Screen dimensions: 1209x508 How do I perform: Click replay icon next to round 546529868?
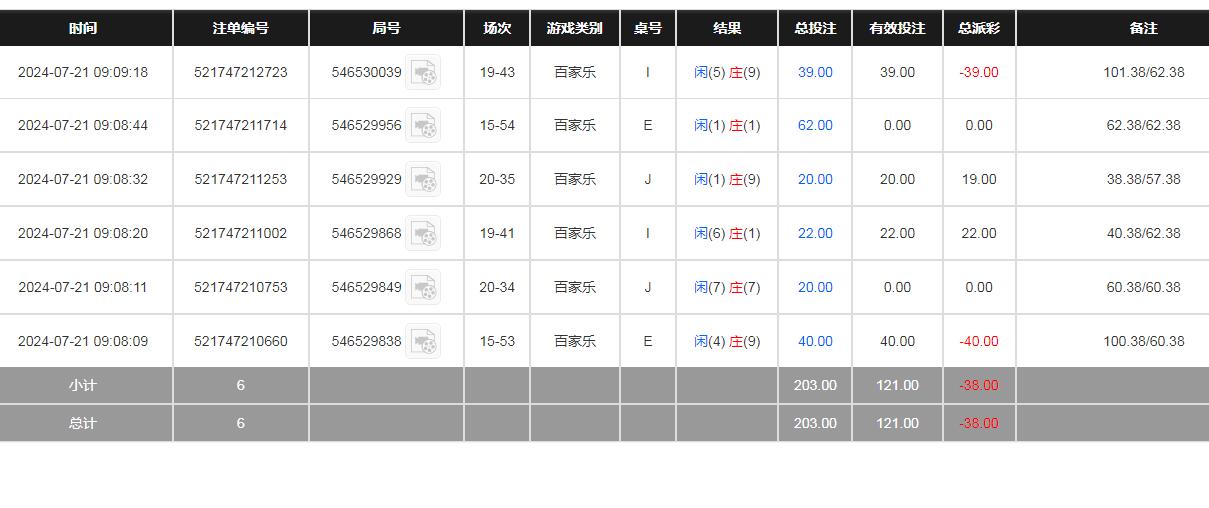[423, 234]
